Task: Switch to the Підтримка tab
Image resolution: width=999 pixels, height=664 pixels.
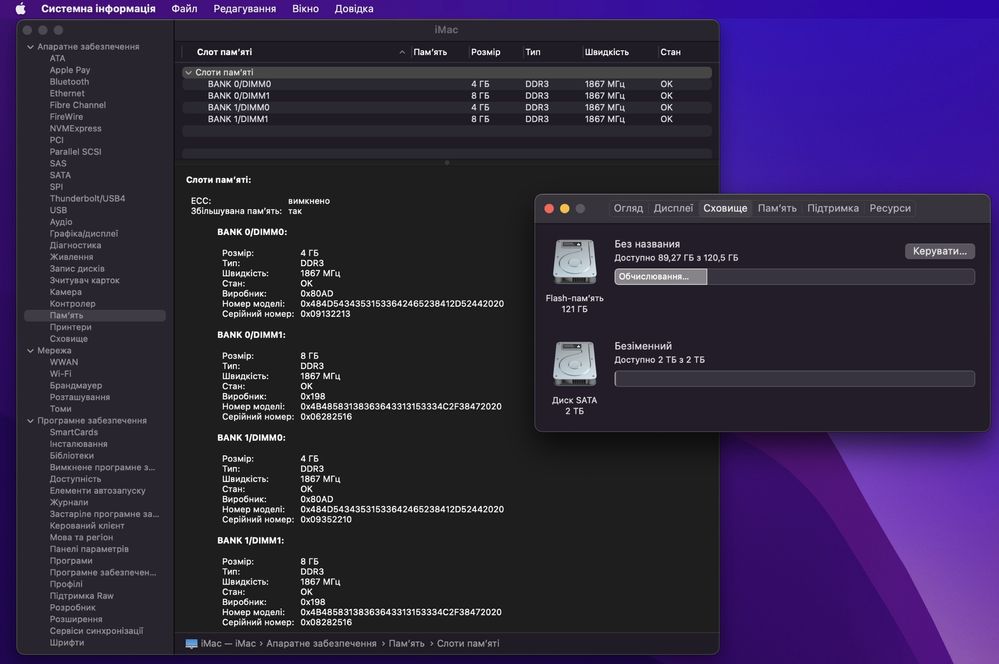Action: pyautogui.click(x=833, y=208)
